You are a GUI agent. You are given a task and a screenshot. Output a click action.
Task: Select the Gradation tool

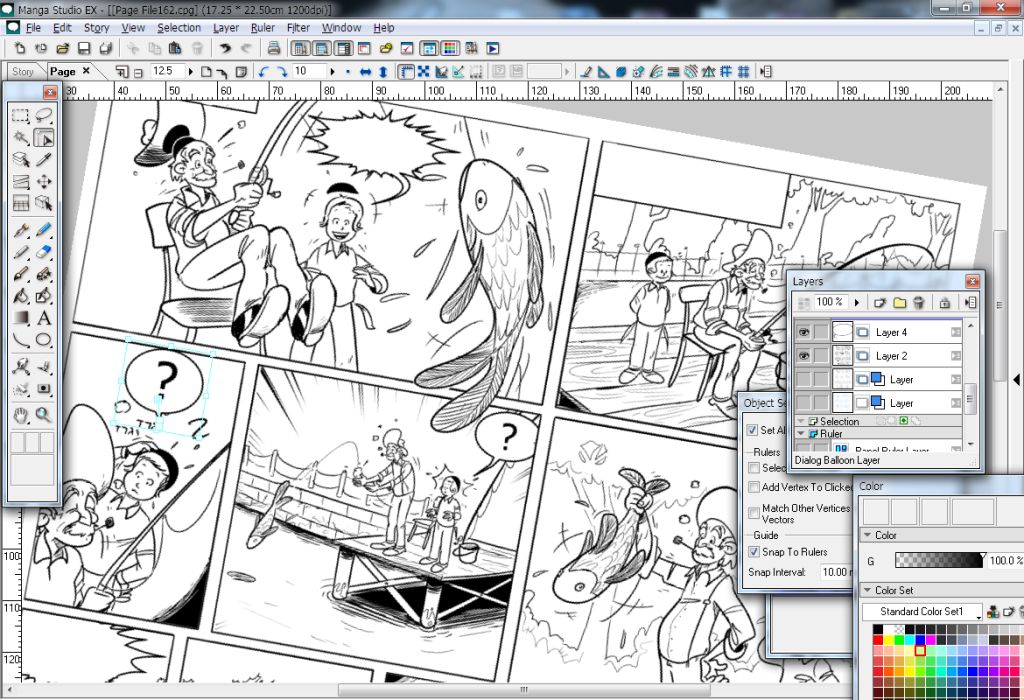(x=20, y=318)
